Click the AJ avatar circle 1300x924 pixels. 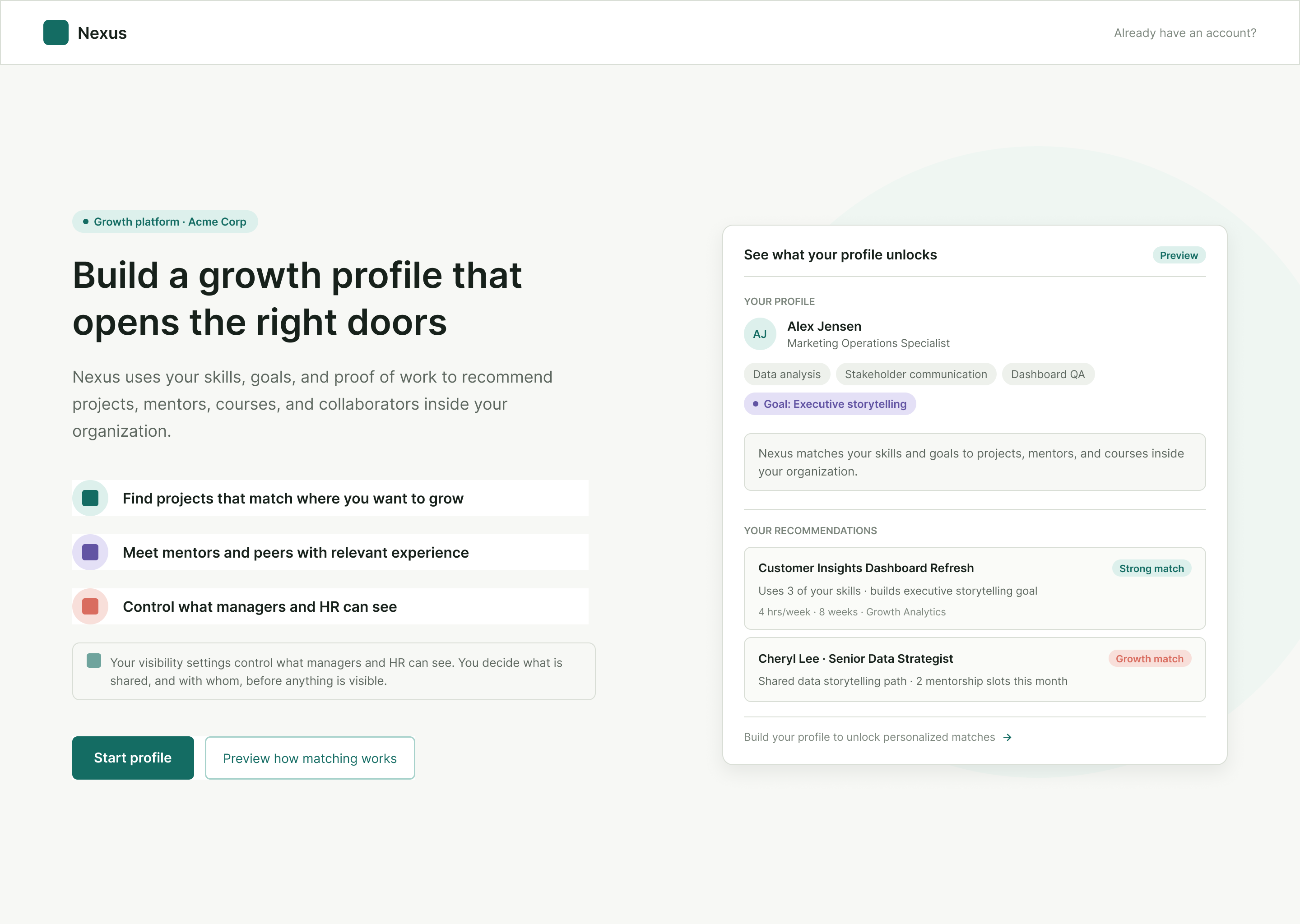tap(760, 334)
